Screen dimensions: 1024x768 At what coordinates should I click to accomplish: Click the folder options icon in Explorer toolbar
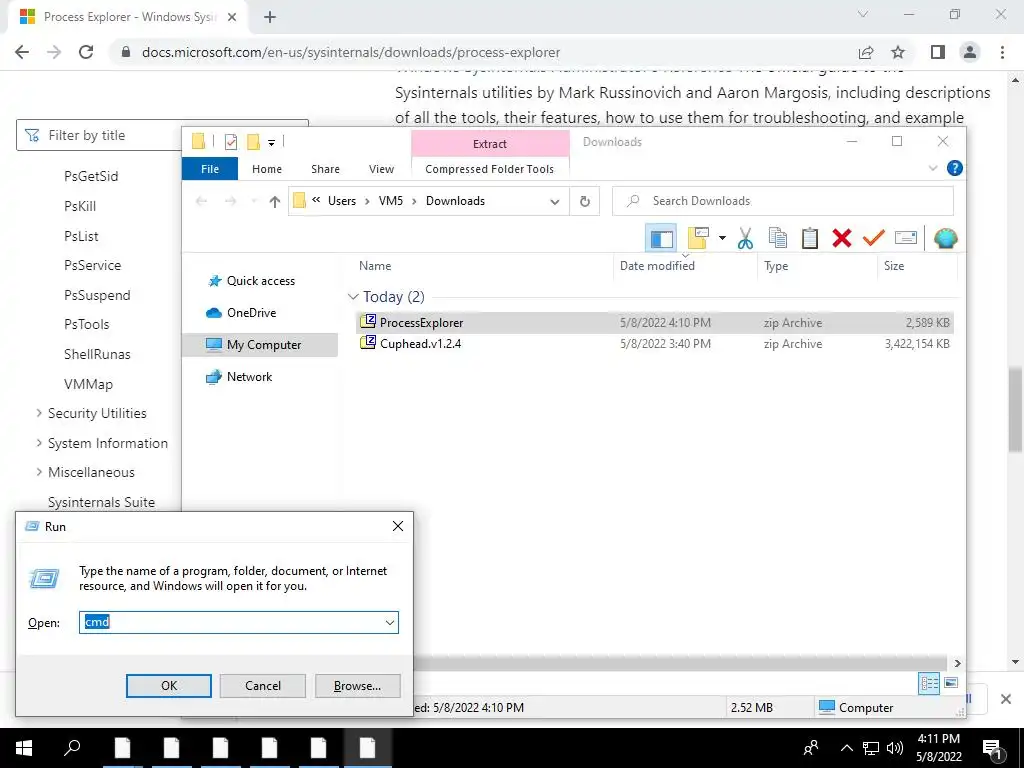tap(698, 238)
